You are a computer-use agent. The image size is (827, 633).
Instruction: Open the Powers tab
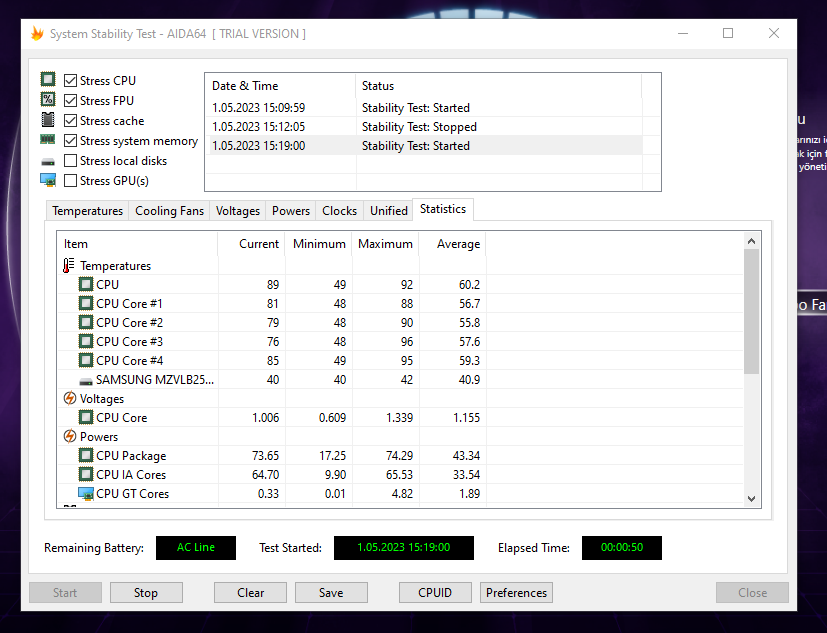pos(291,210)
